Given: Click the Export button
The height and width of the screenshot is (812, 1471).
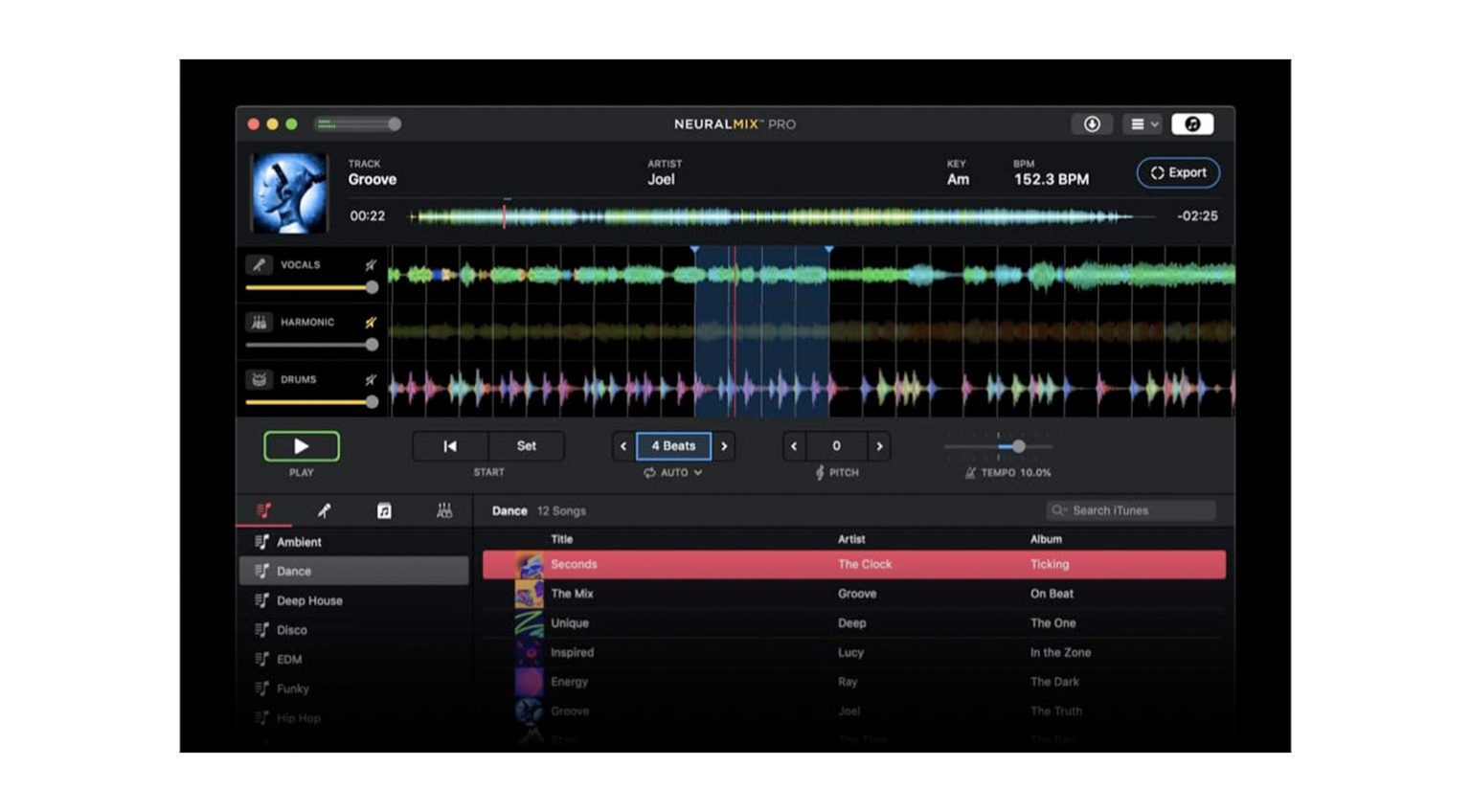Looking at the screenshot, I should pos(1178,172).
